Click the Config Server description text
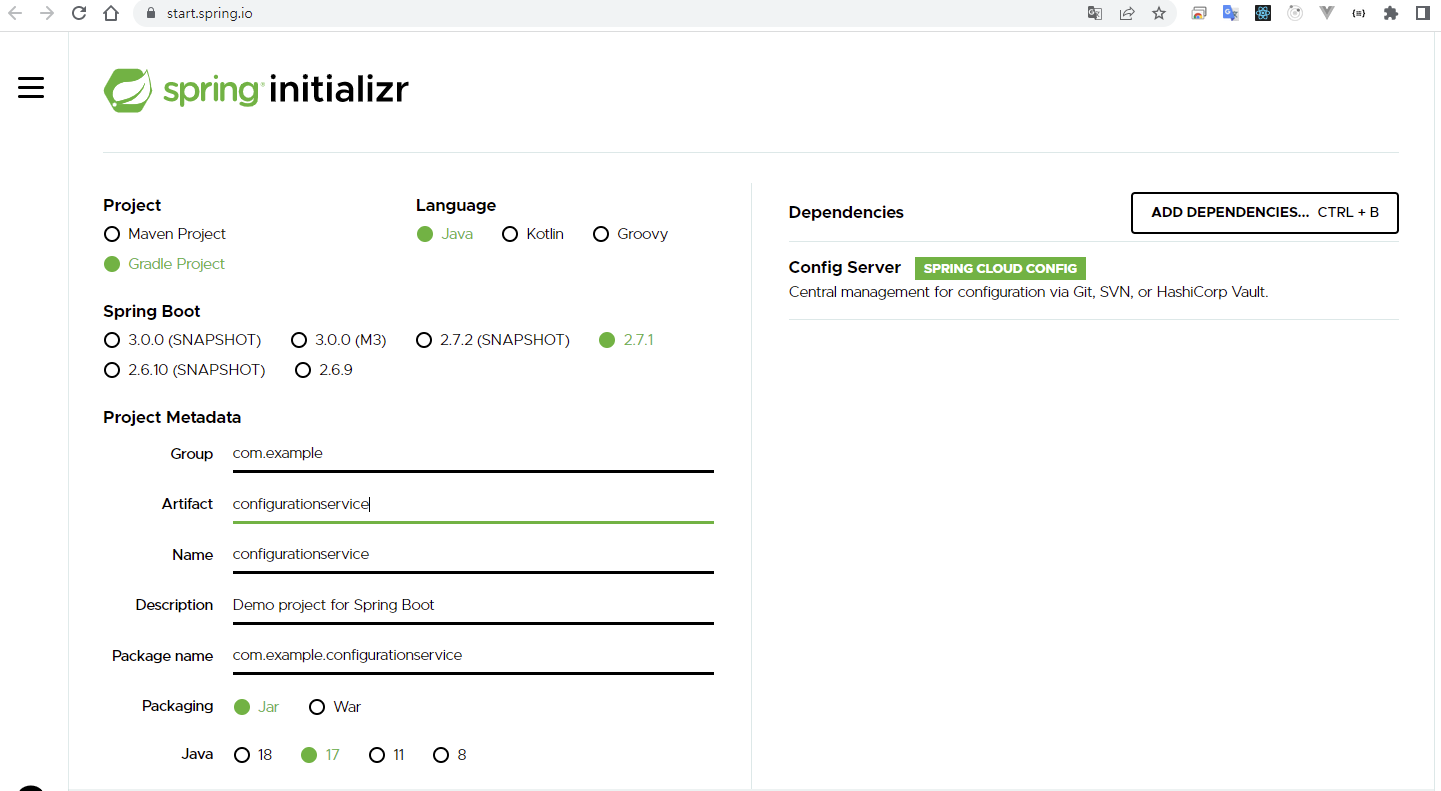 [1028, 292]
